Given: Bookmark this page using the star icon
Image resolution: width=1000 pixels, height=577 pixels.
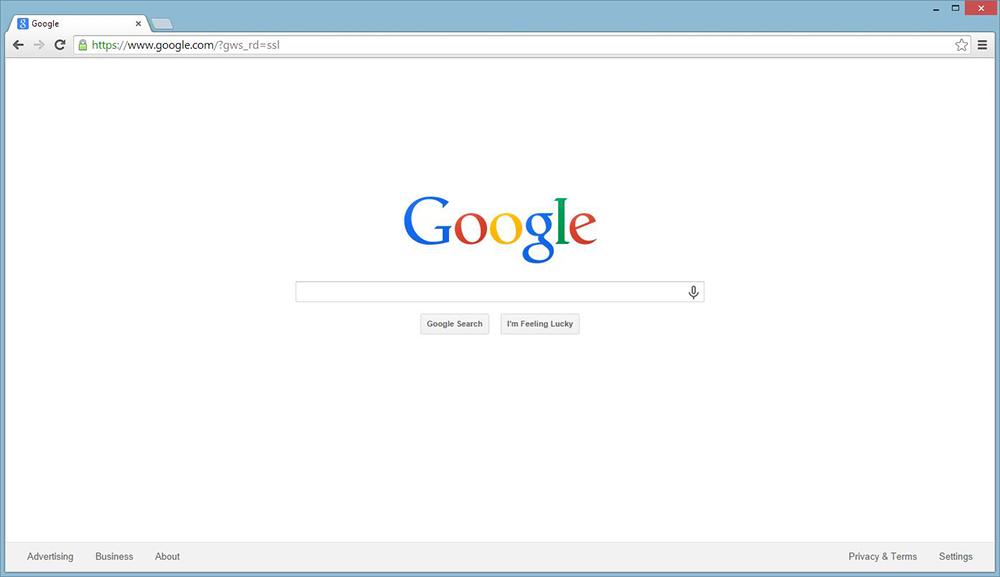Looking at the screenshot, I should [x=961, y=44].
